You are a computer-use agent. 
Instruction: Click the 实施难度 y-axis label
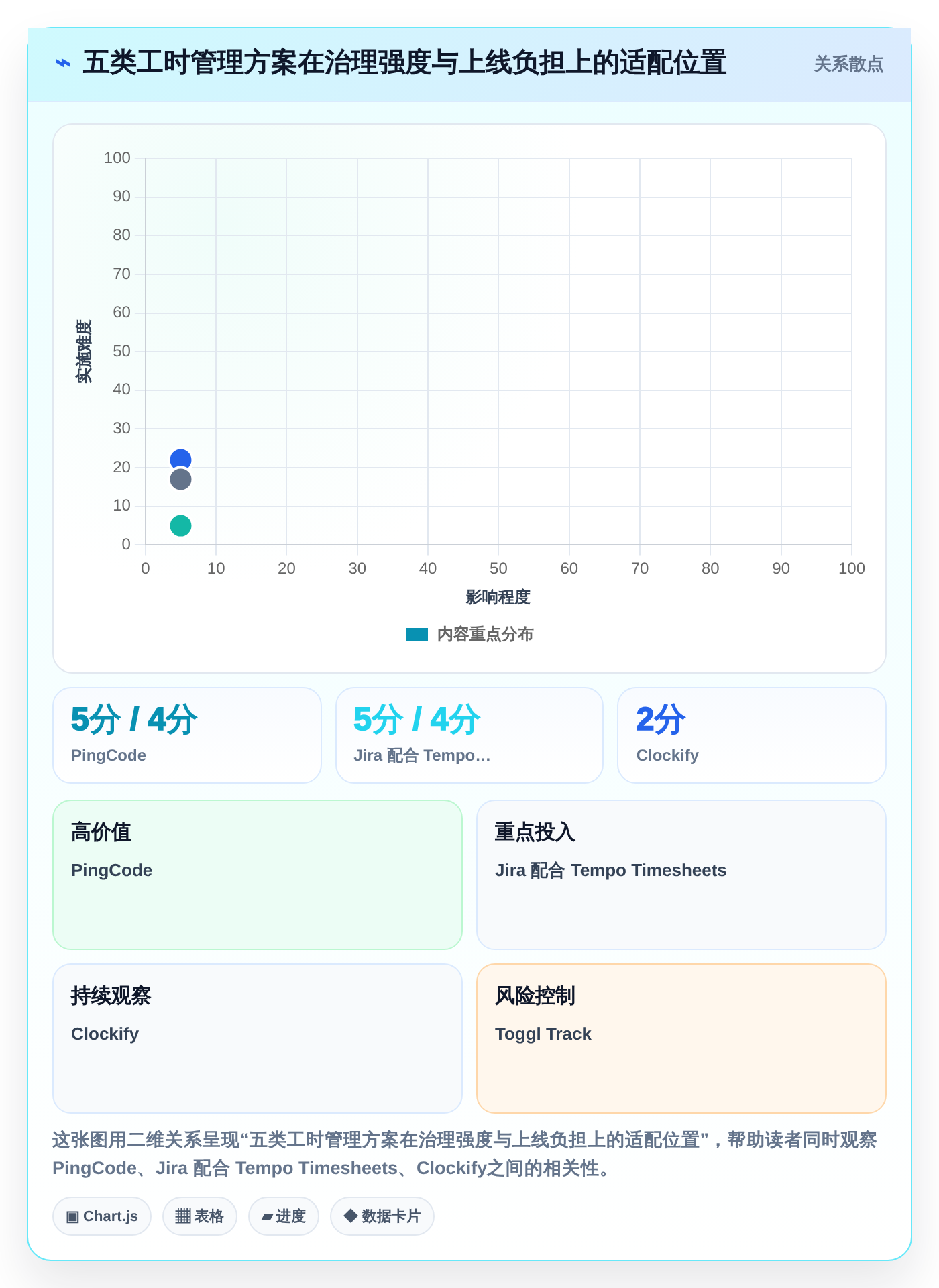(84, 352)
